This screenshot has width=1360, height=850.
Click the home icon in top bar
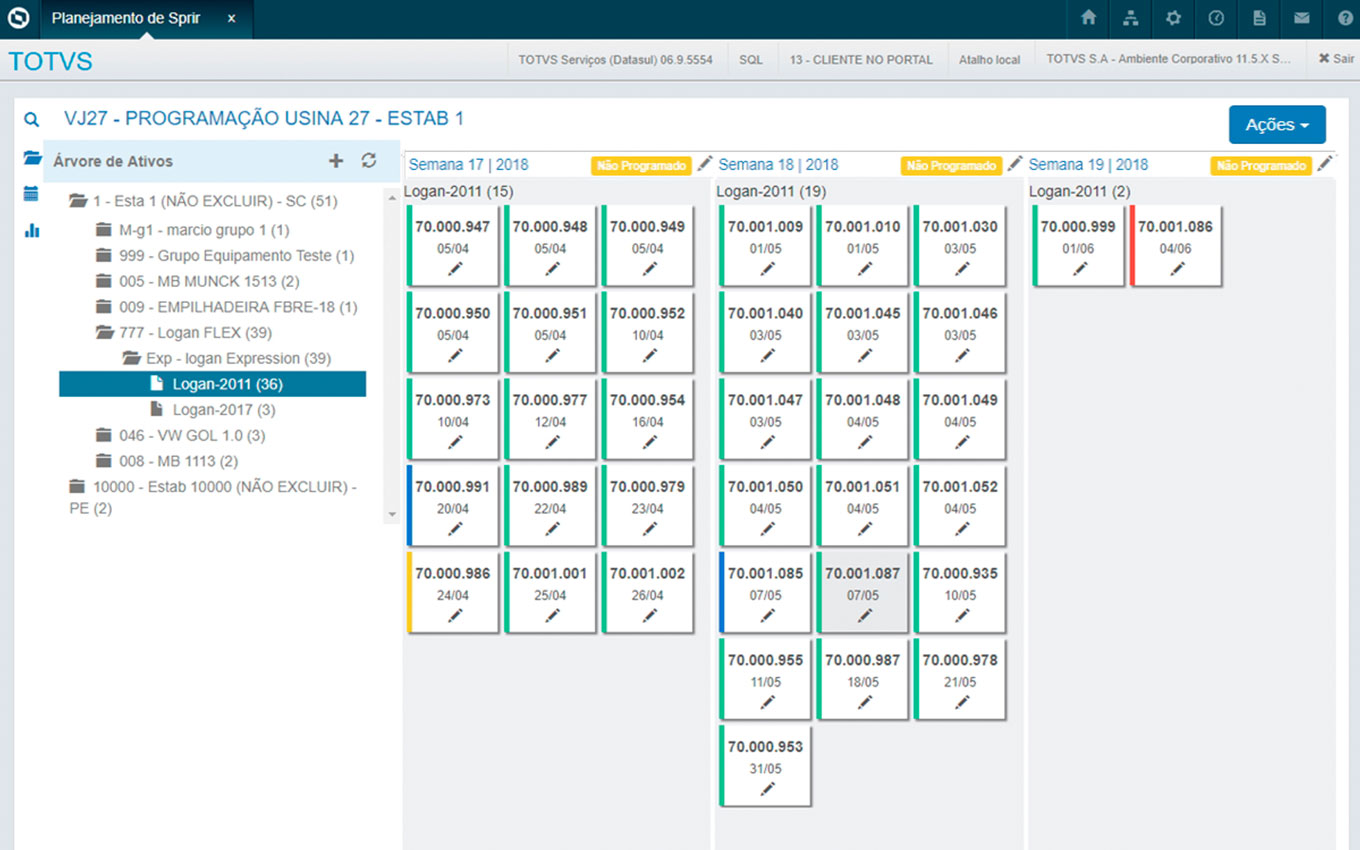click(1089, 19)
